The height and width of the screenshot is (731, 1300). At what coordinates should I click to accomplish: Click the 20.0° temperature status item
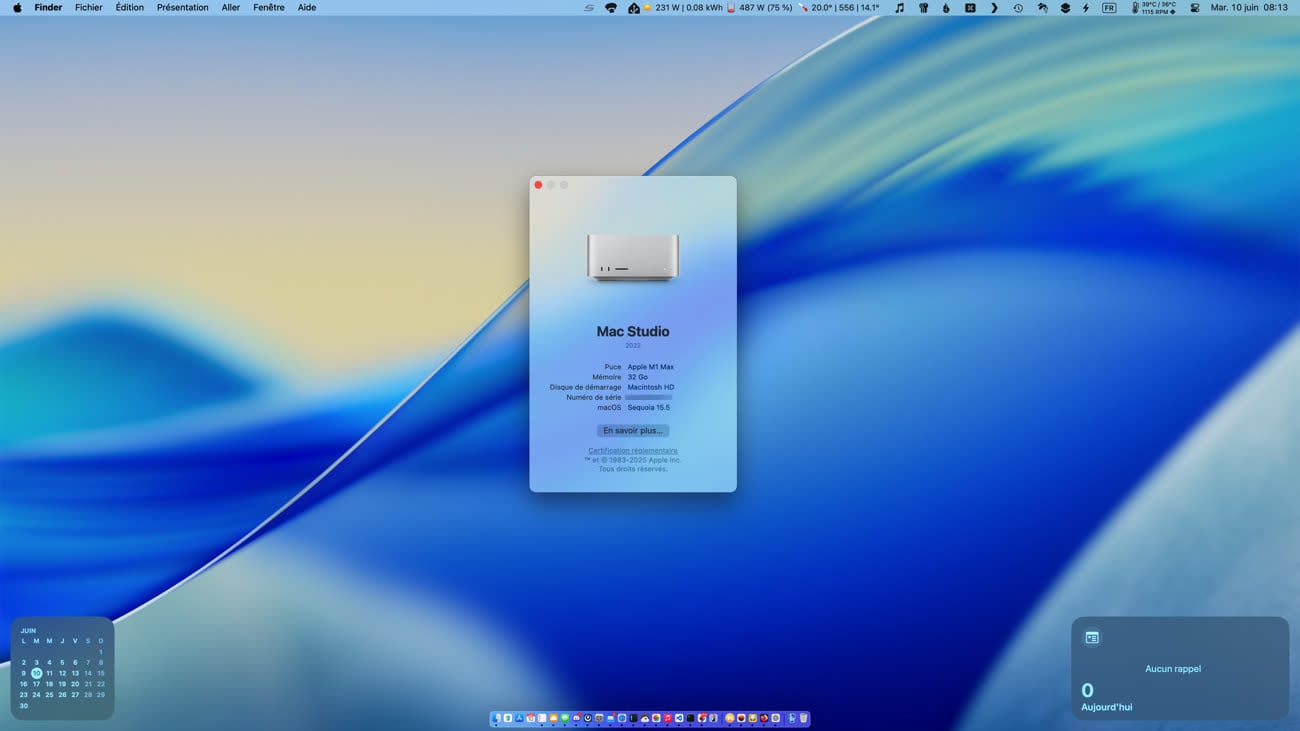coord(840,8)
